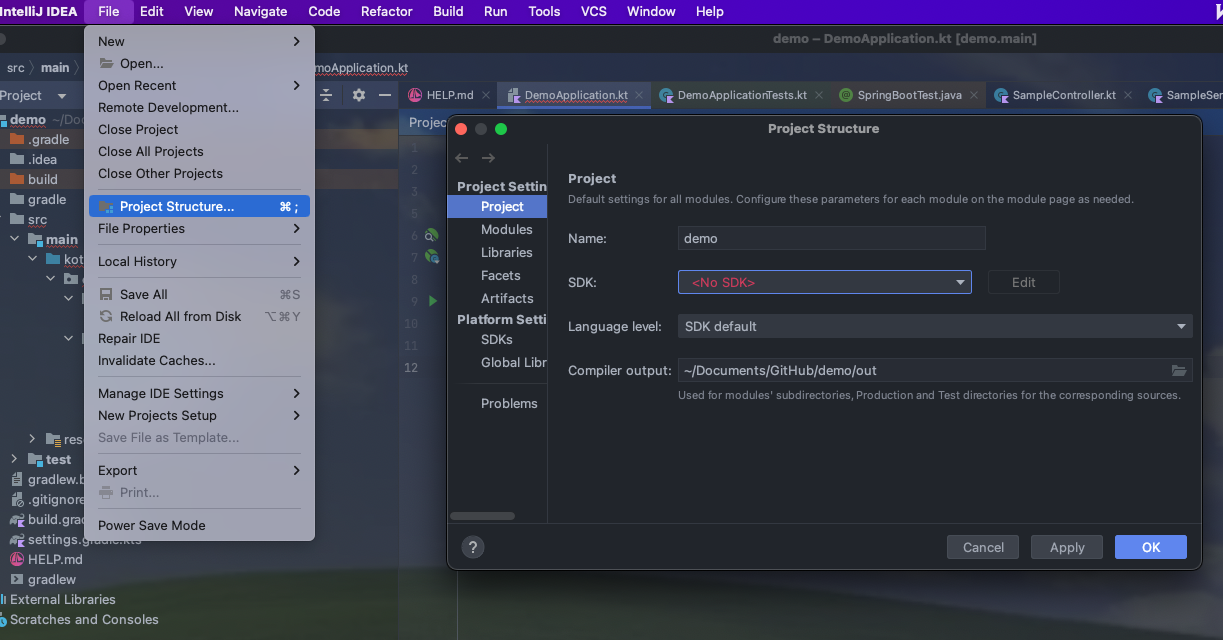The width and height of the screenshot is (1223, 640).
Task: Click the Scratches and Consoles icon
Action: pos(4,619)
